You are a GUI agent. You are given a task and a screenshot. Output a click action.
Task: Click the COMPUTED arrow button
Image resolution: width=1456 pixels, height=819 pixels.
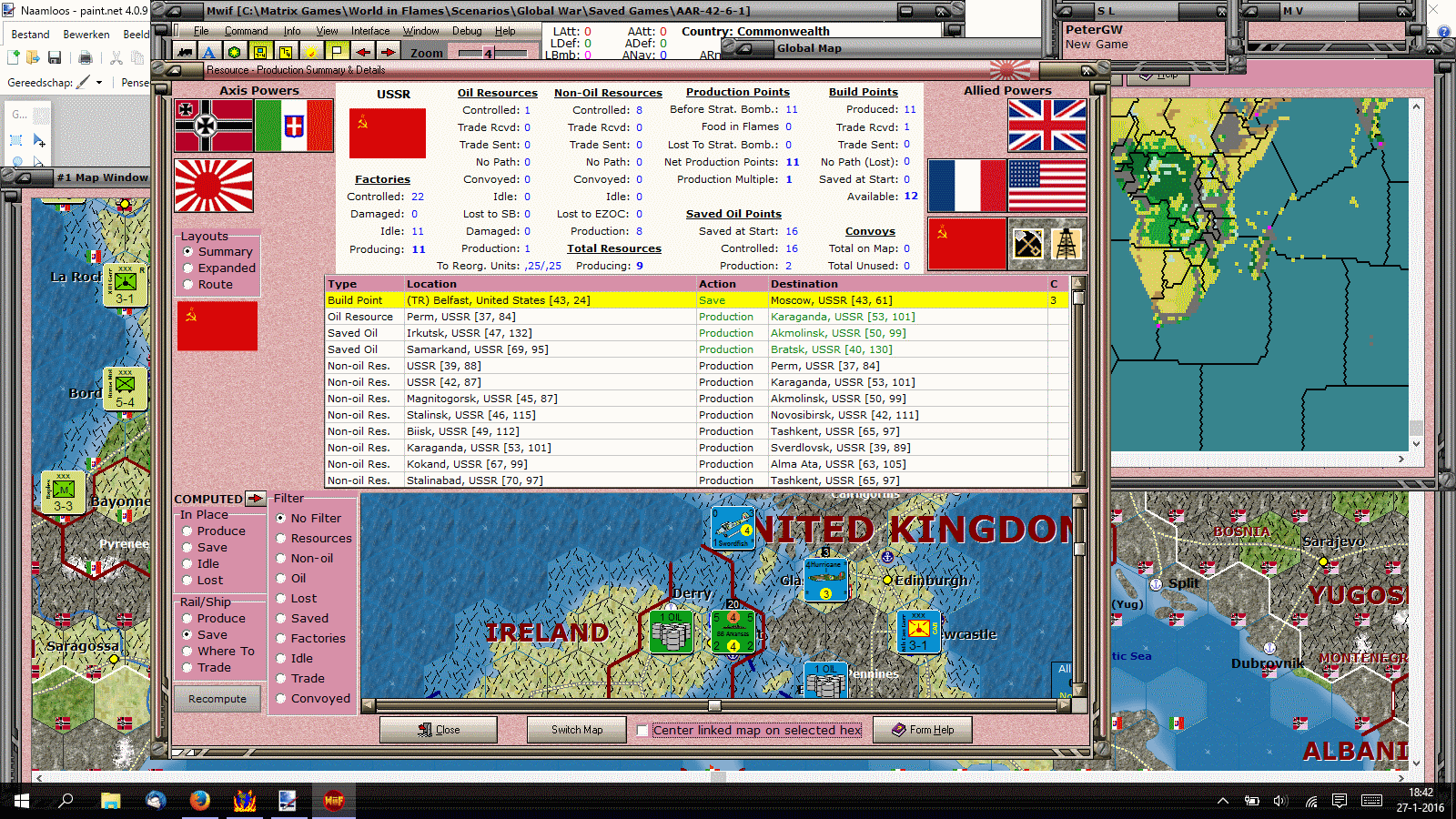[256, 499]
